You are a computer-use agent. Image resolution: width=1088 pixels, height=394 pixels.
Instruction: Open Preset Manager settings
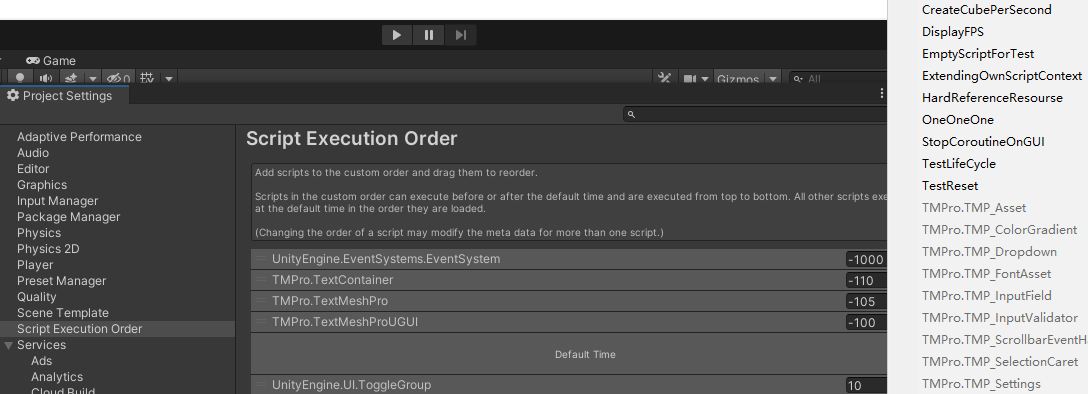(61, 280)
